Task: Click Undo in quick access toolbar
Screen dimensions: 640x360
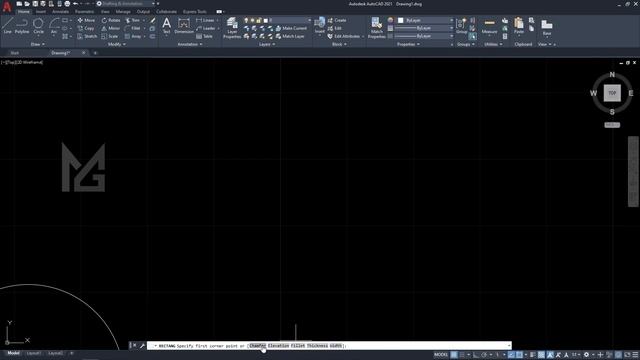Action: [x=76, y=4]
